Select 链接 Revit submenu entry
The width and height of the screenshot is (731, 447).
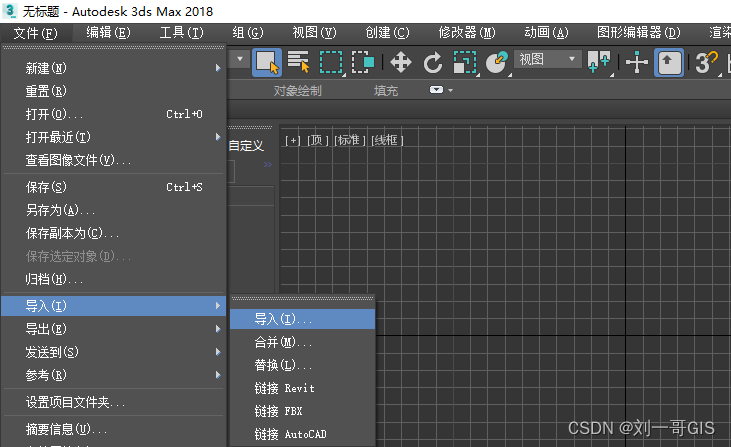click(x=302, y=388)
